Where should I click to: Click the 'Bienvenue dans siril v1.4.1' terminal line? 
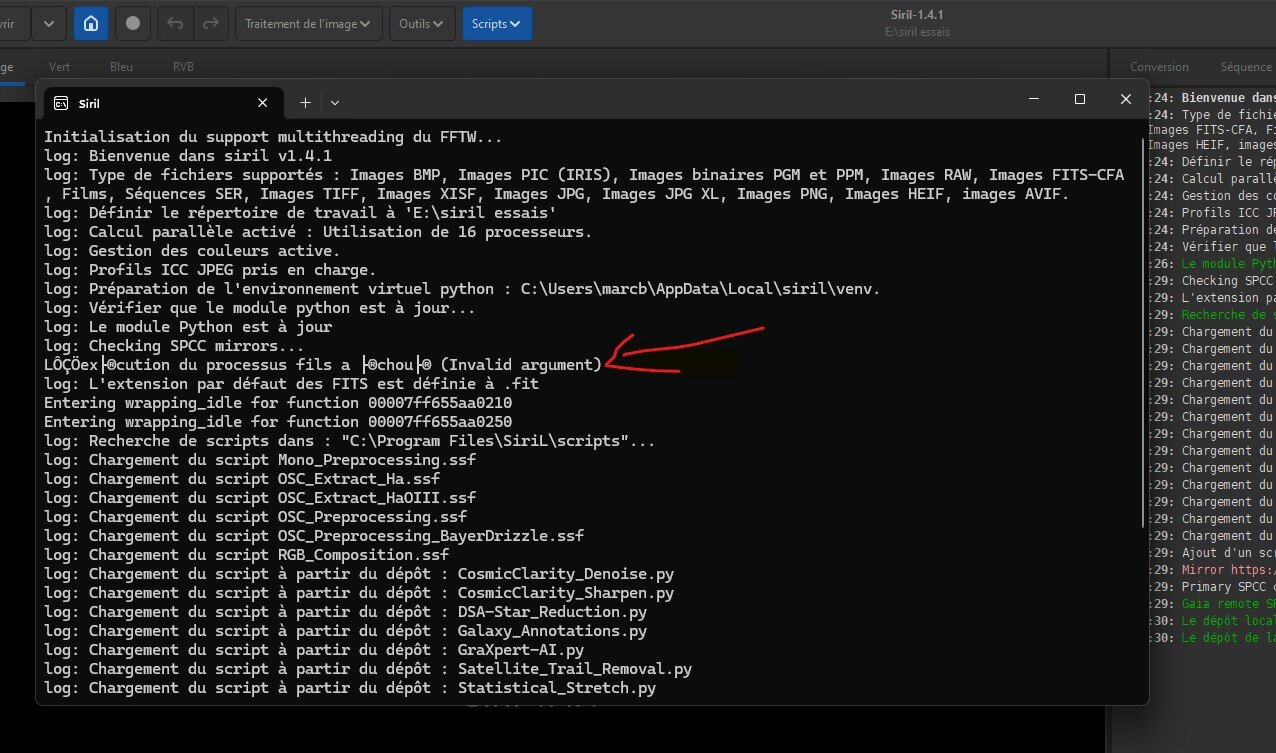188,156
